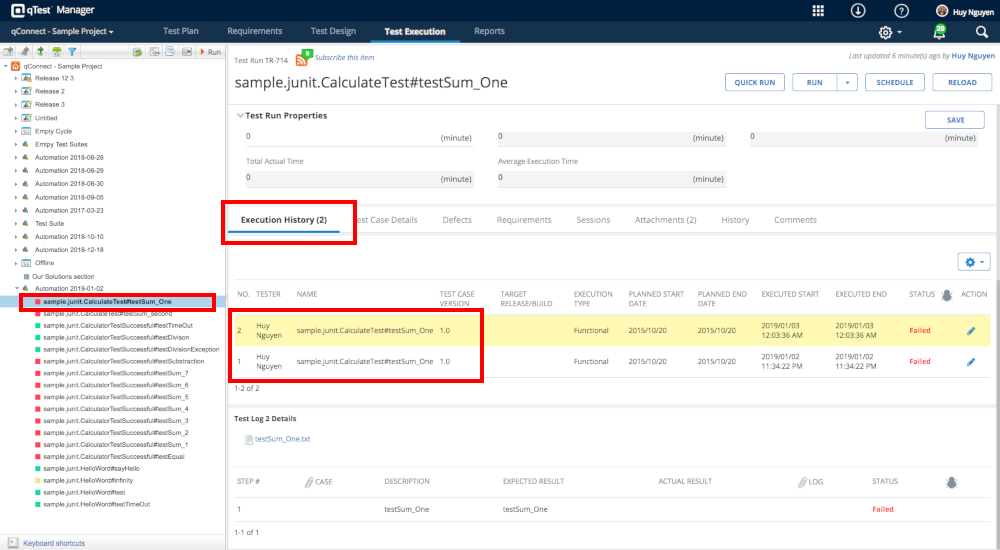Screen dimensions: 1000x550
Task: Click the Run button in tree toolbar
Action: 211,51
